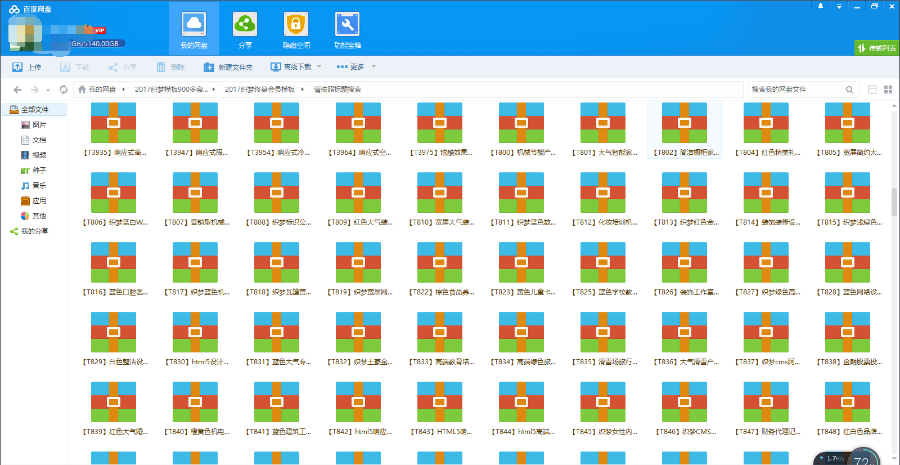Click the notification bell icon
This screenshot has width=900, height=465.
[821, 6]
